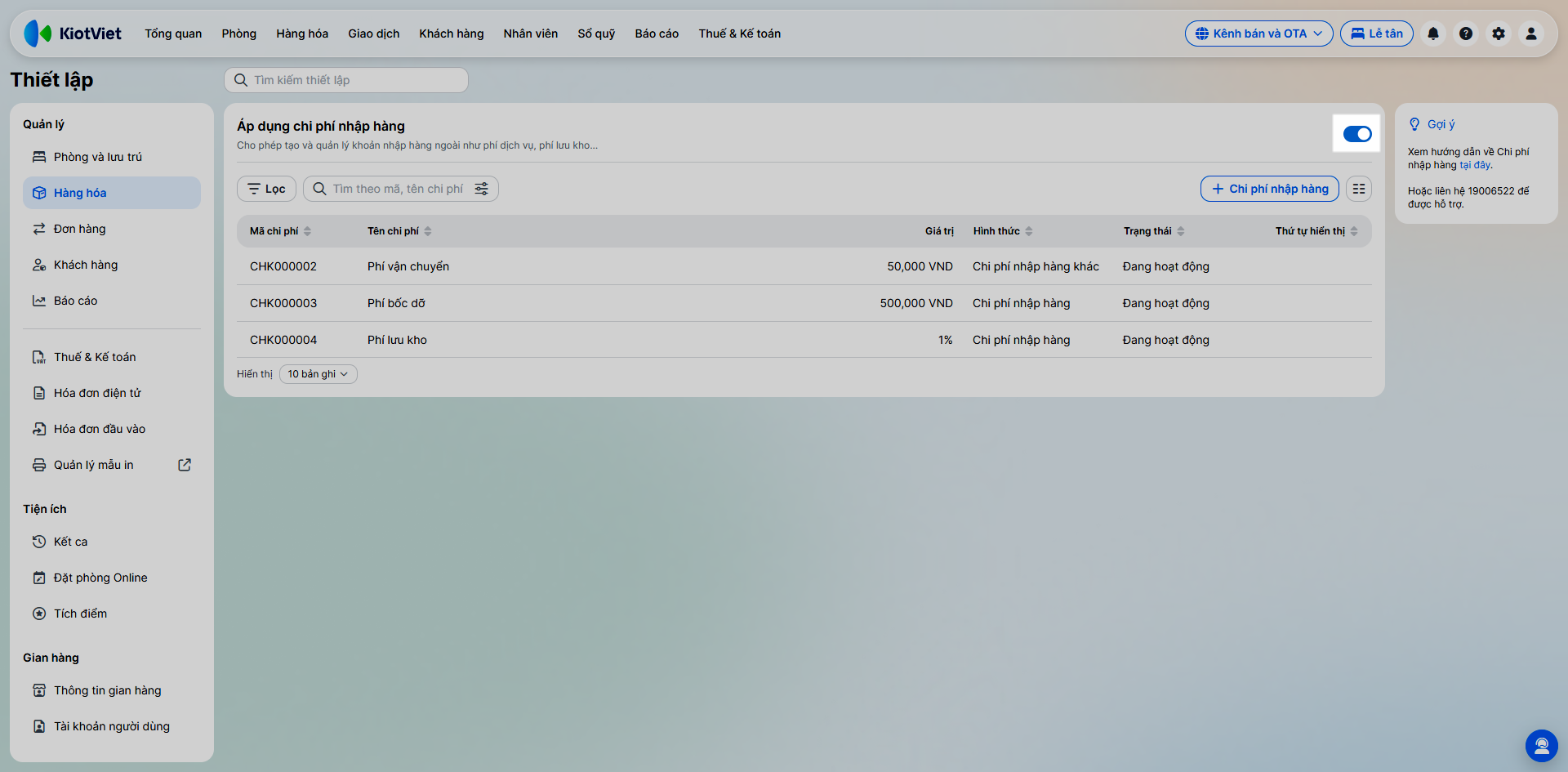Click the Hóa đơn điện tử document icon
The height and width of the screenshot is (772, 1568).
[x=39, y=393]
